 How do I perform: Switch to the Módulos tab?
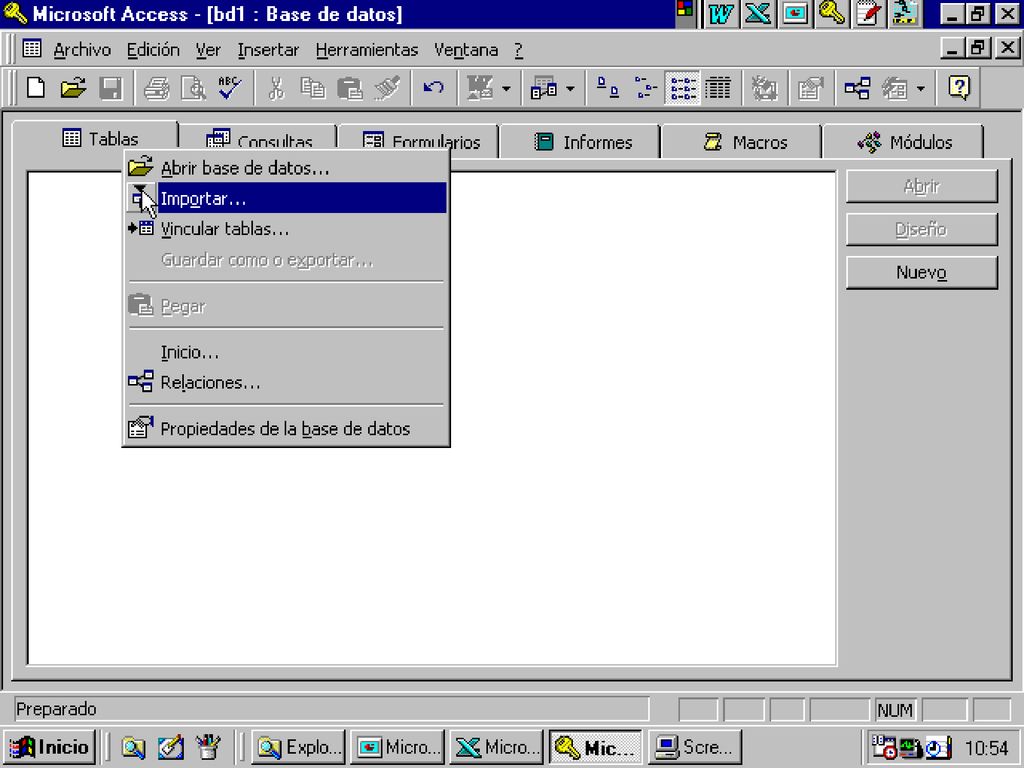pyautogui.click(x=904, y=142)
